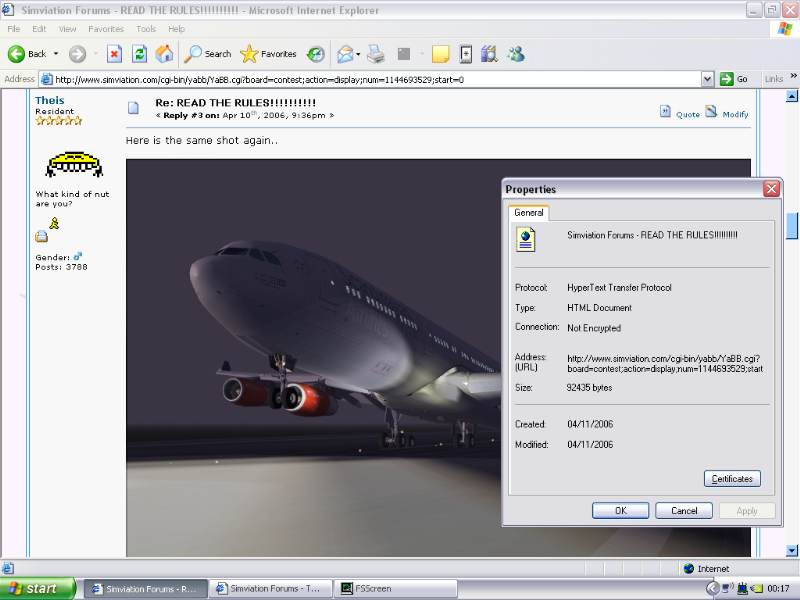Expand the Back button history dropdown arrow

tap(56, 54)
